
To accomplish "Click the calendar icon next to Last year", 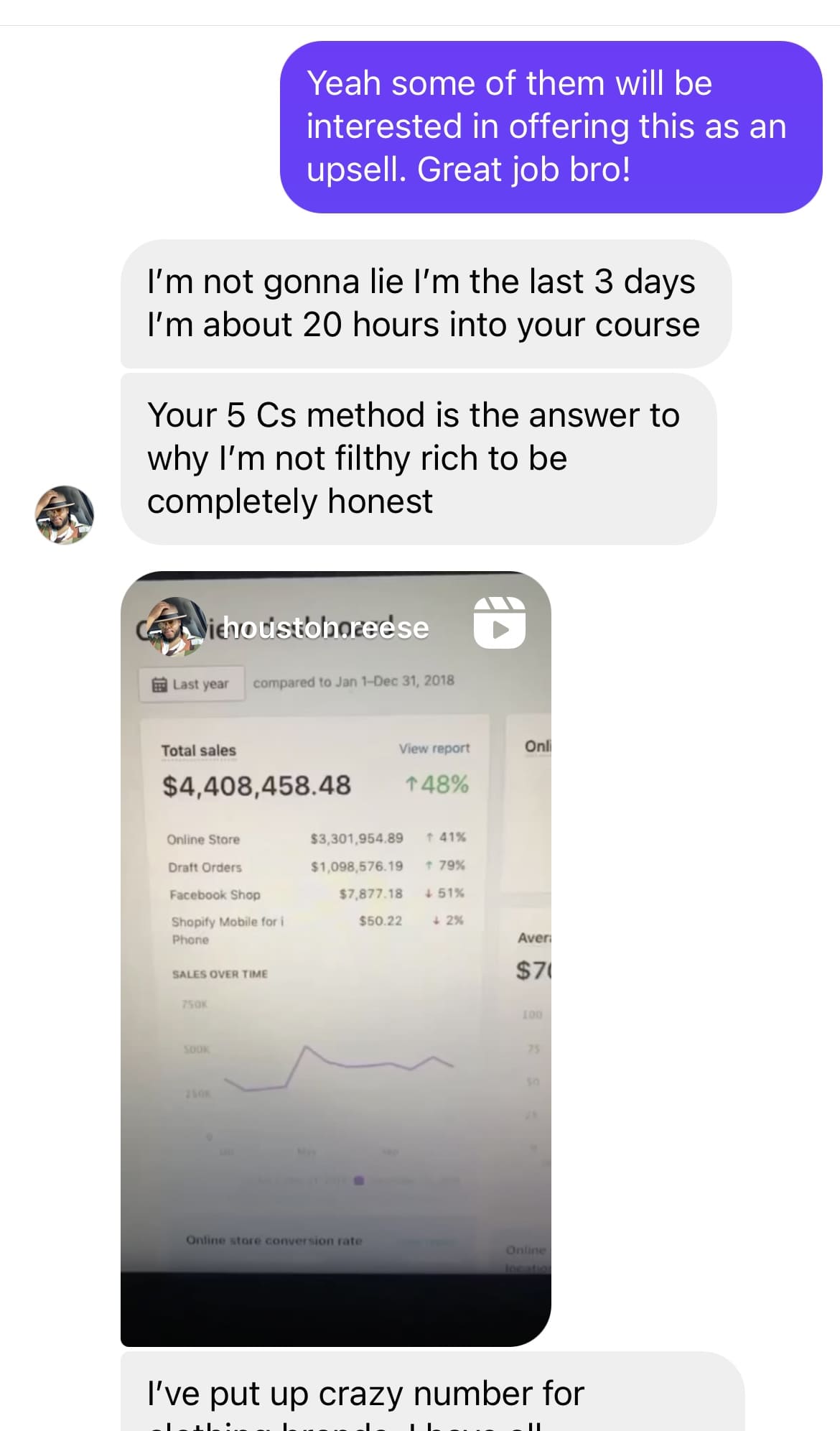I will 159,685.
